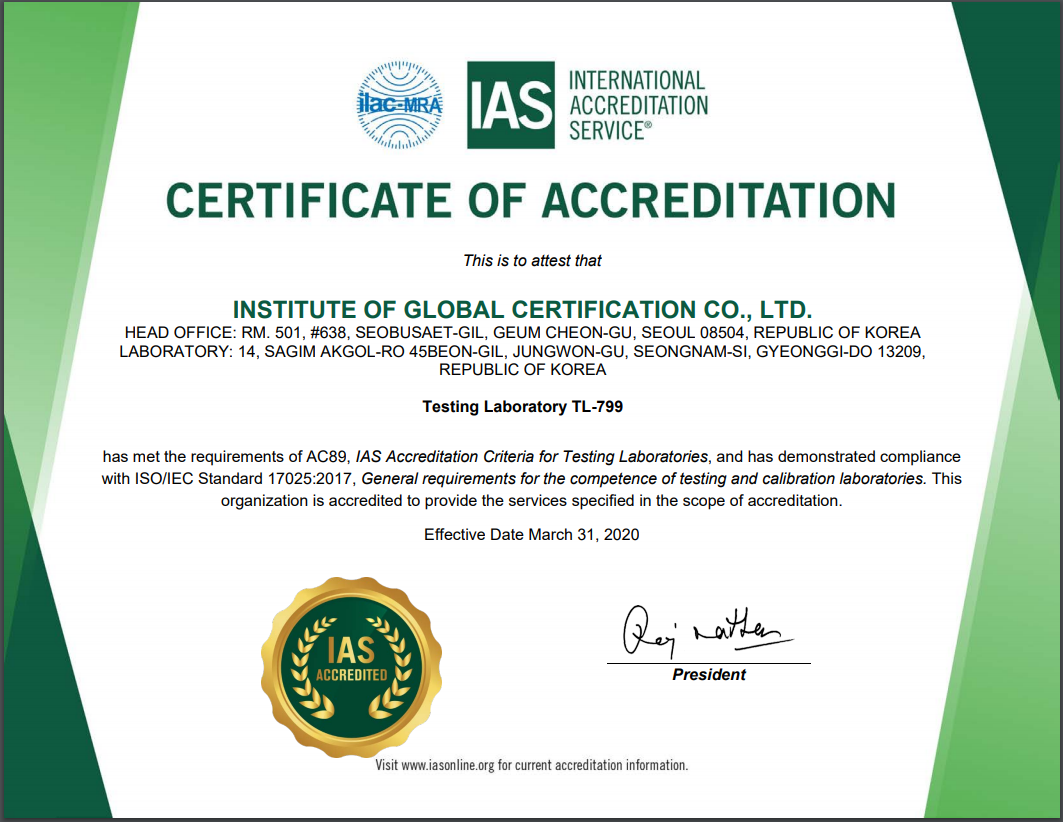Click the green IAS square logo
The width and height of the screenshot is (1063, 822).
[x=510, y=105]
